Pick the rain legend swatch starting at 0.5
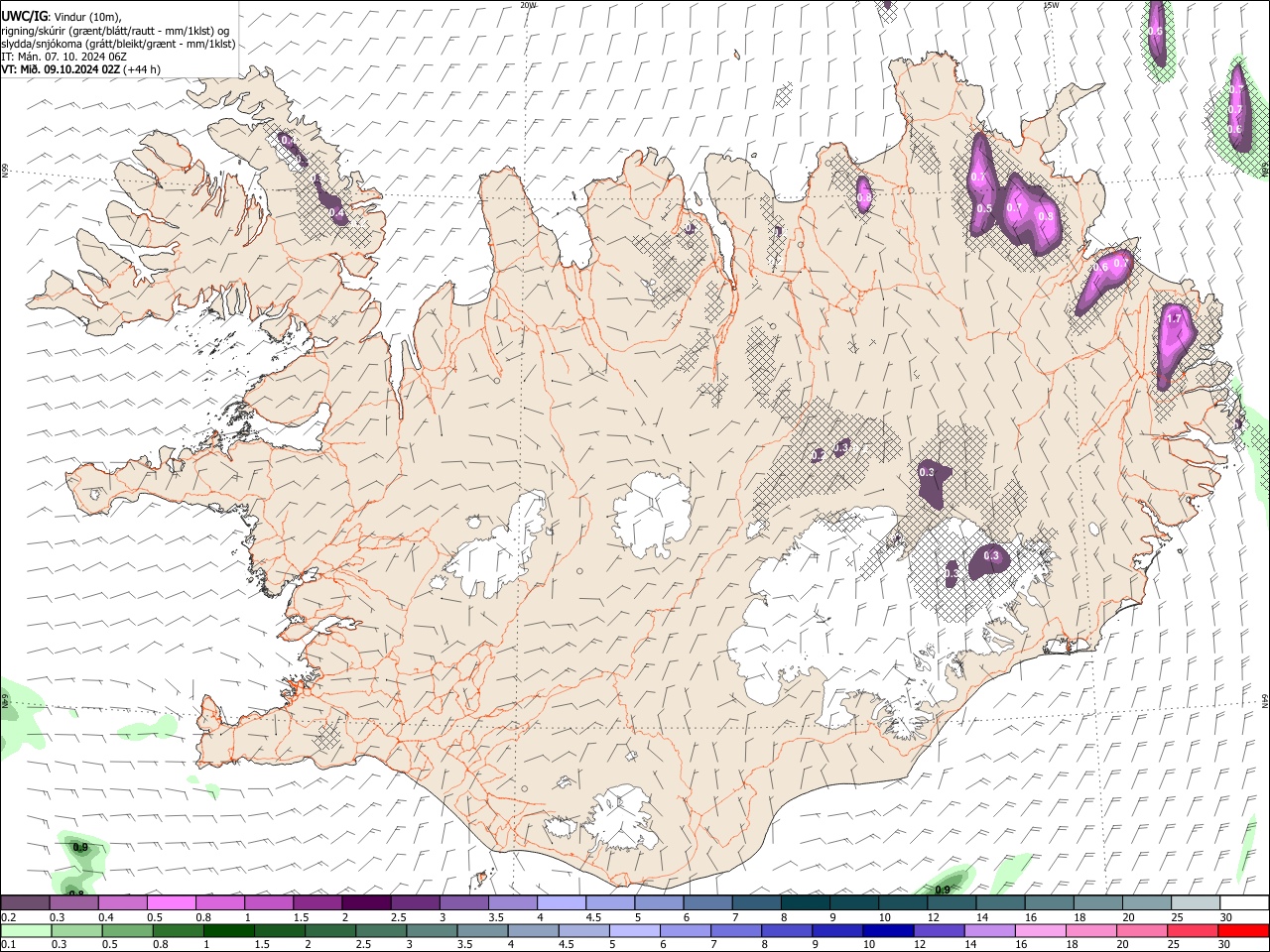 pos(127,930)
